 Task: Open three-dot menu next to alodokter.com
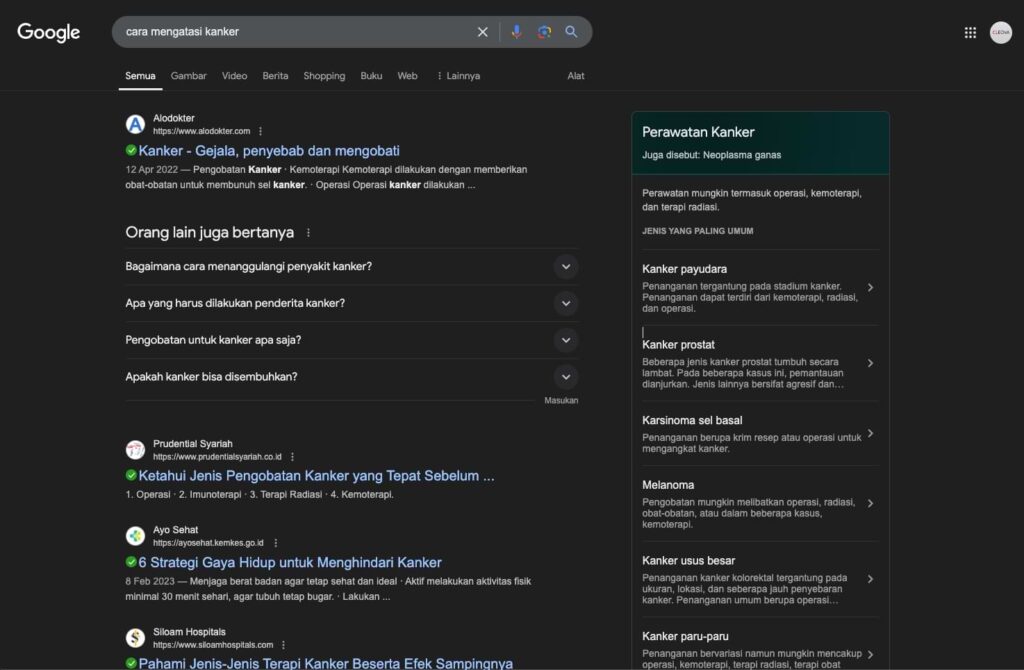pos(261,131)
